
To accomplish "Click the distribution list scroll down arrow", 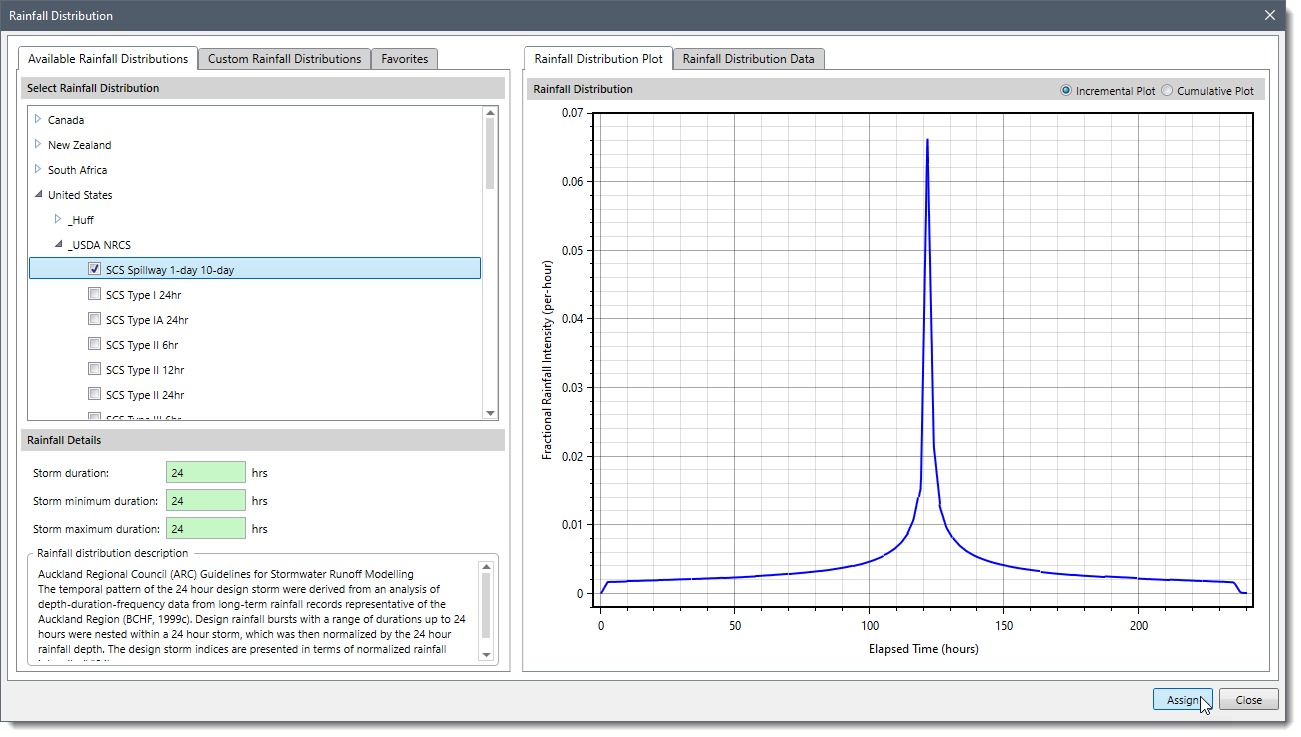I will (490, 413).
